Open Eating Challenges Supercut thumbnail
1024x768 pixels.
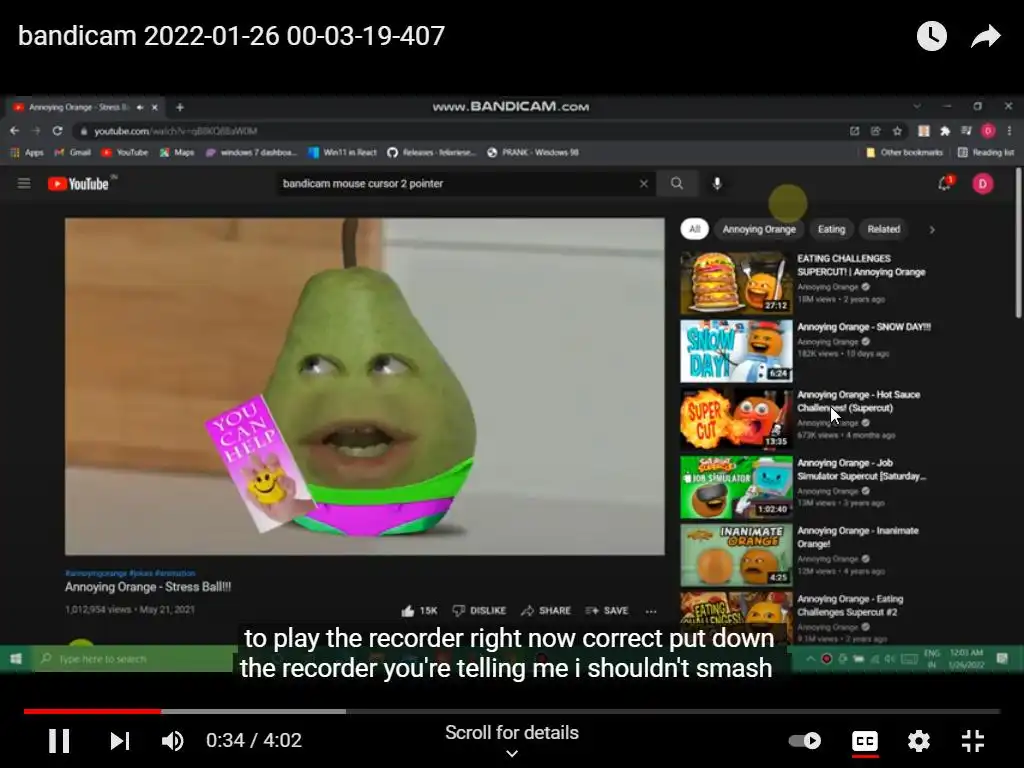[736, 283]
